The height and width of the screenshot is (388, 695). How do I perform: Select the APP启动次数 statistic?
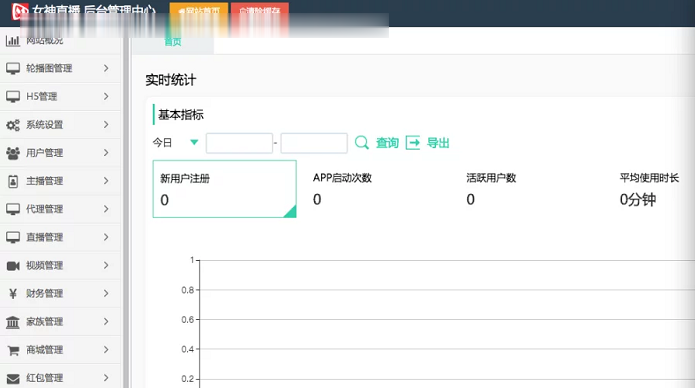click(x=342, y=189)
